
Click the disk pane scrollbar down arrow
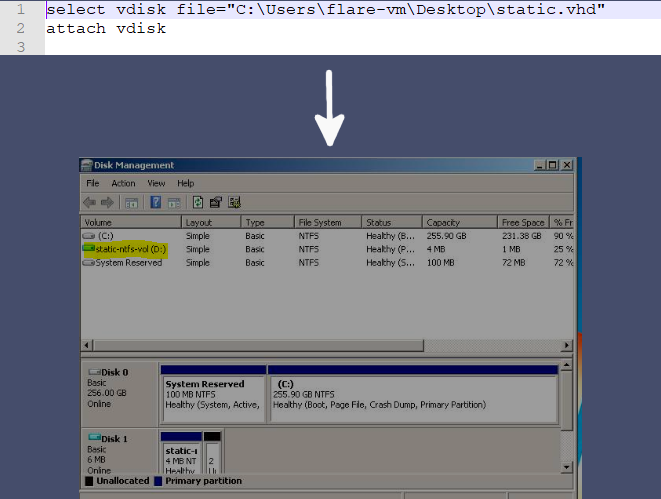pos(567,466)
